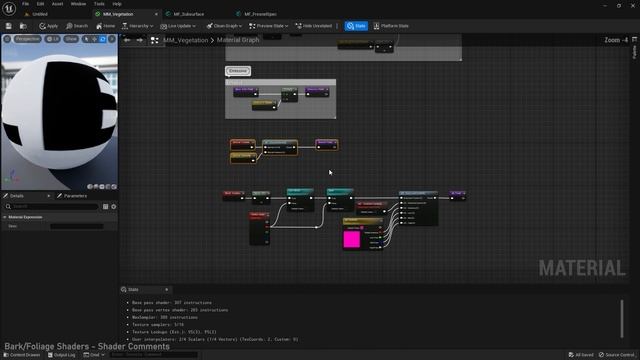Image resolution: width=640 pixels, height=360 pixels.
Task: Close the Stats panel tab
Action: tap(167, 290)
